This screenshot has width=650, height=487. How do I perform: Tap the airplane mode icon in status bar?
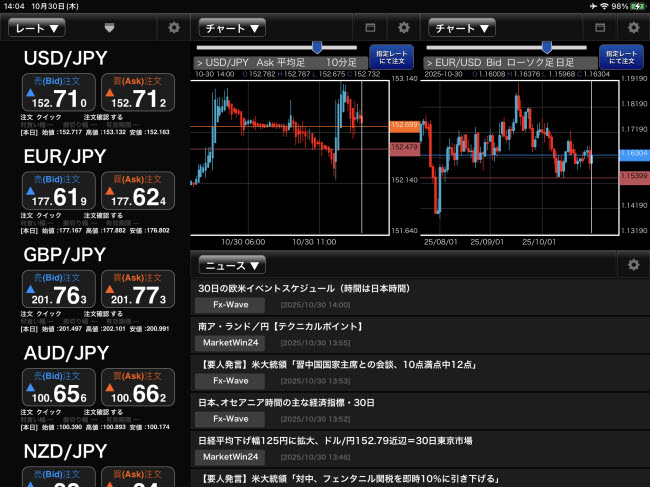594,6
